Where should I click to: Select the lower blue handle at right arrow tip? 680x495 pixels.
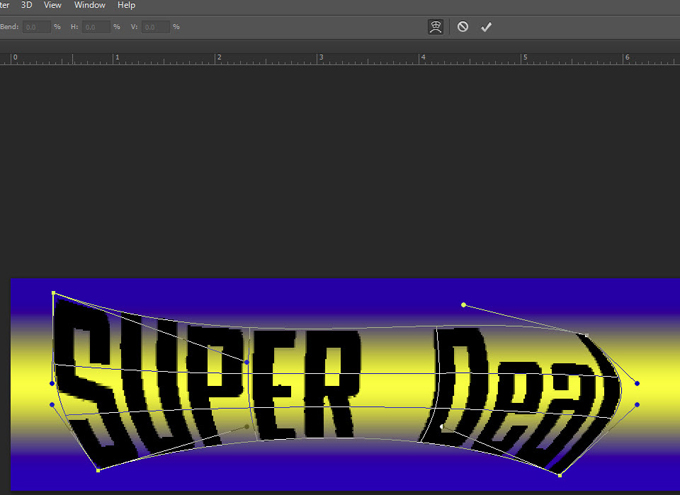coord(637,405)
